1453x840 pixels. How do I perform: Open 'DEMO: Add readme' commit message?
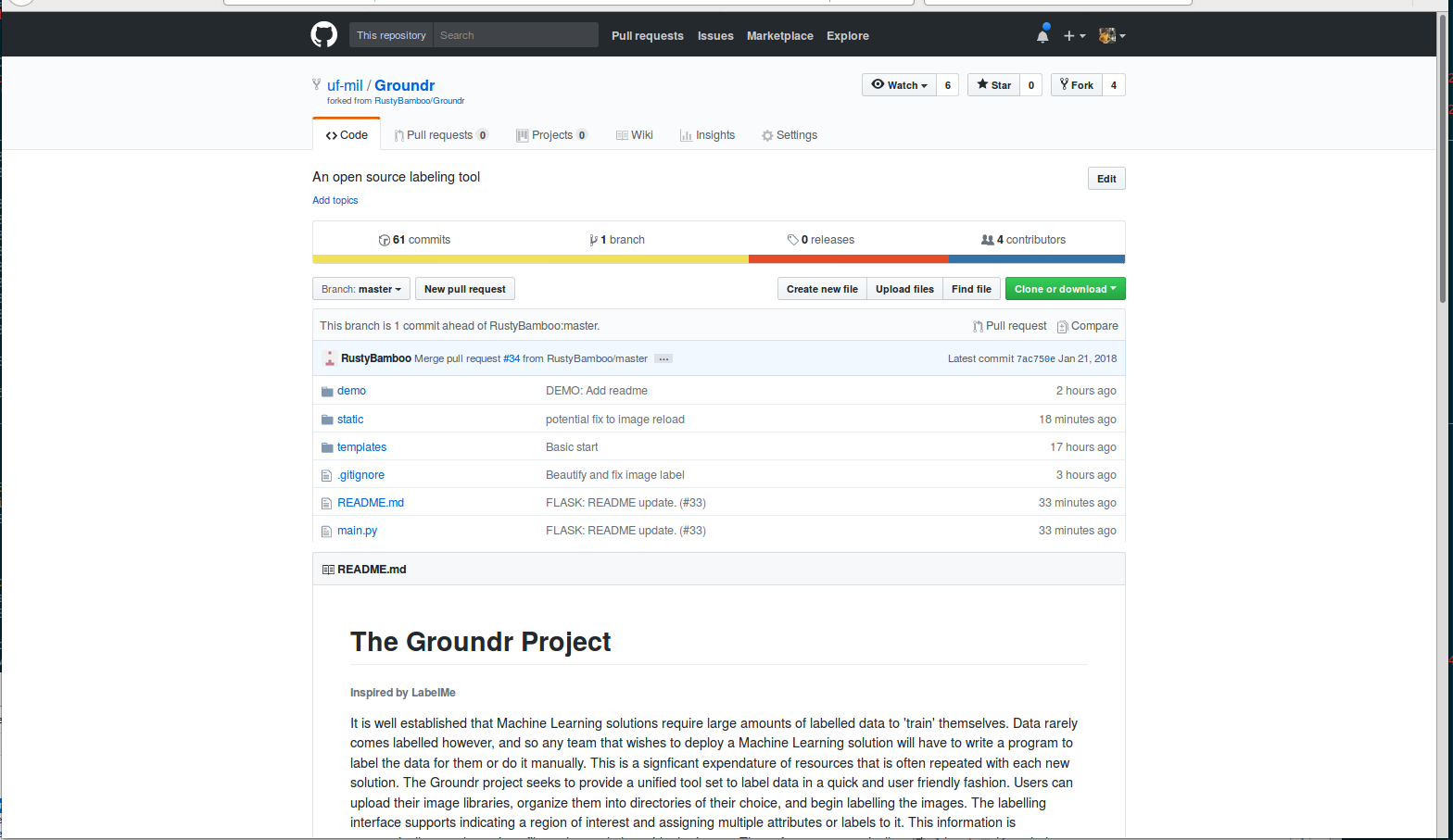click(x=597, y=391)
